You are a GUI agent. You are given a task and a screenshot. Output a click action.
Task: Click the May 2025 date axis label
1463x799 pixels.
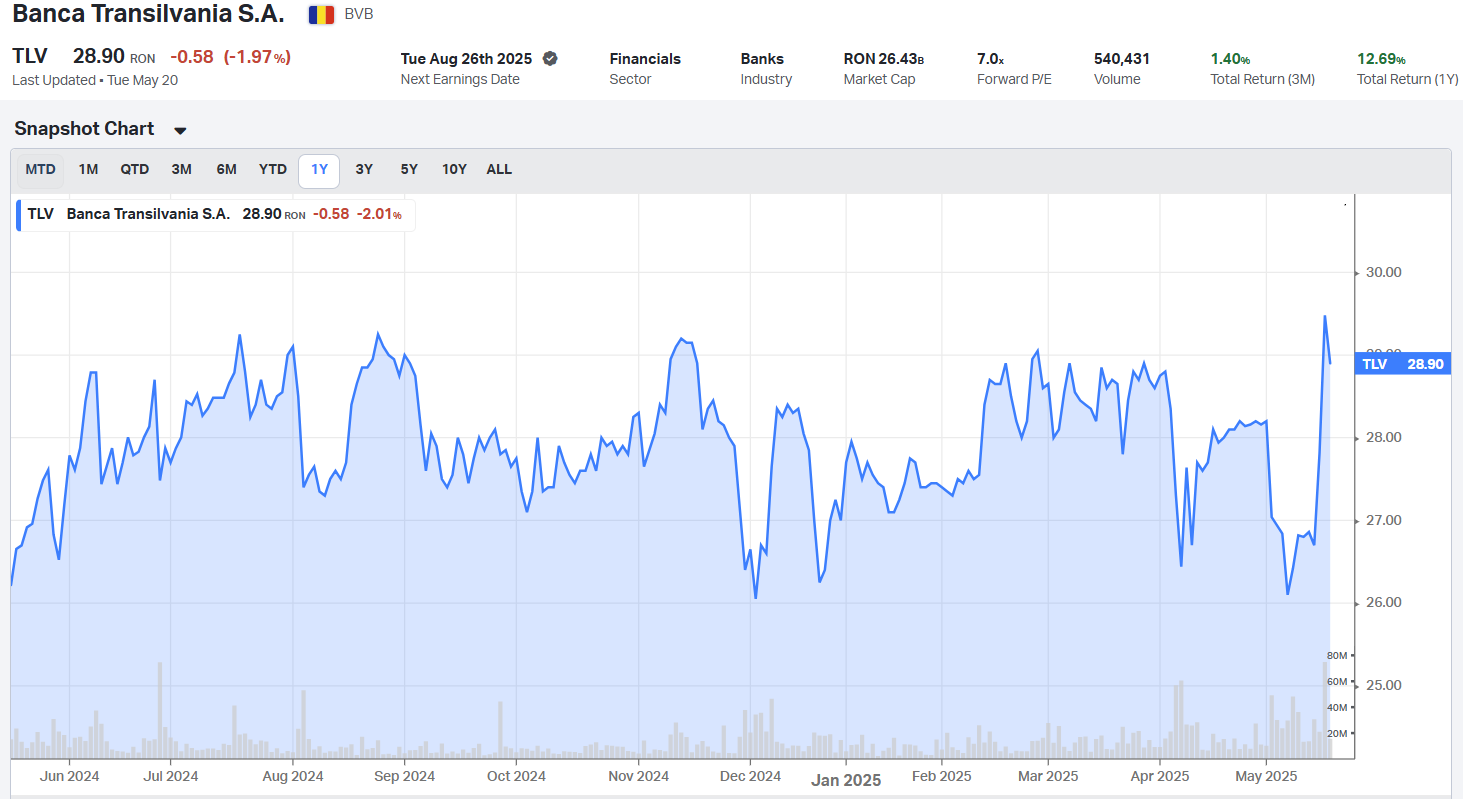click(x=1266, y=776)
